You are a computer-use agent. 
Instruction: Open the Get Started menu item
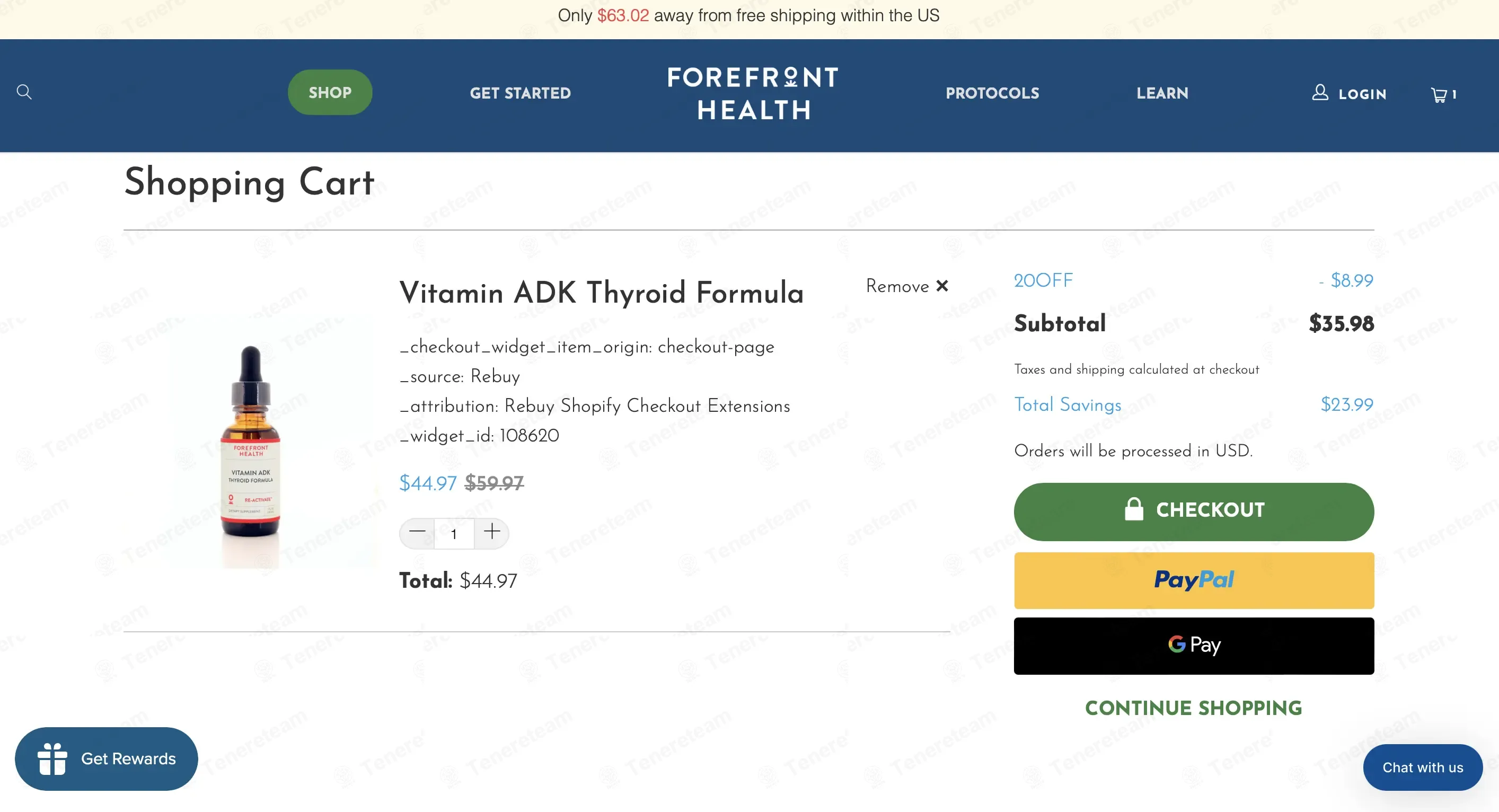[520, 93]
